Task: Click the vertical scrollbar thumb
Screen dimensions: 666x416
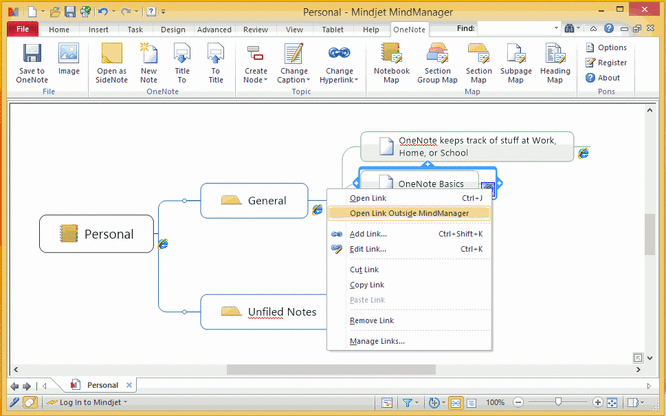Action: tap(649, 235)
